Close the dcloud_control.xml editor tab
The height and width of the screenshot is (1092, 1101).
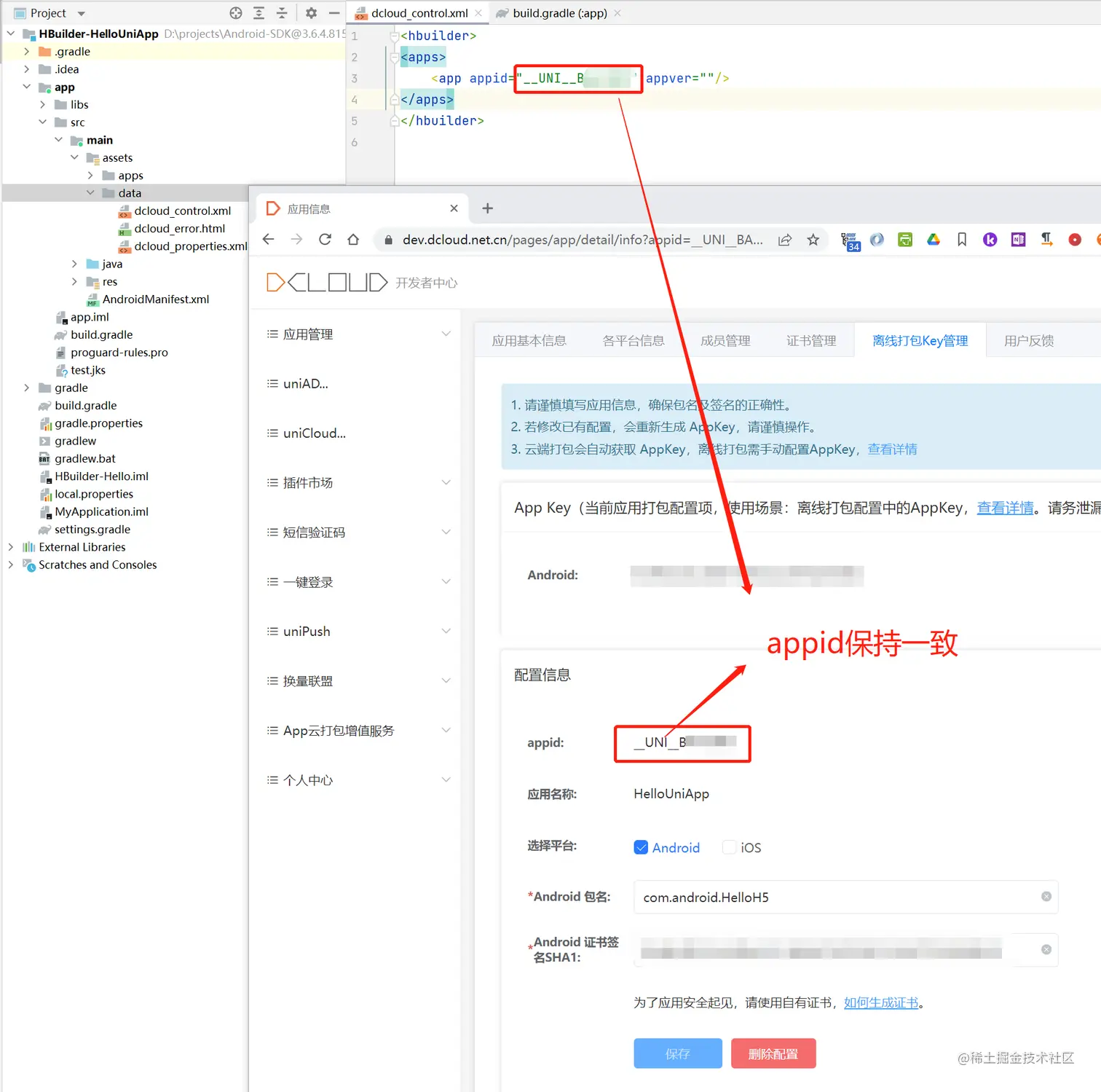click(478, 13)
